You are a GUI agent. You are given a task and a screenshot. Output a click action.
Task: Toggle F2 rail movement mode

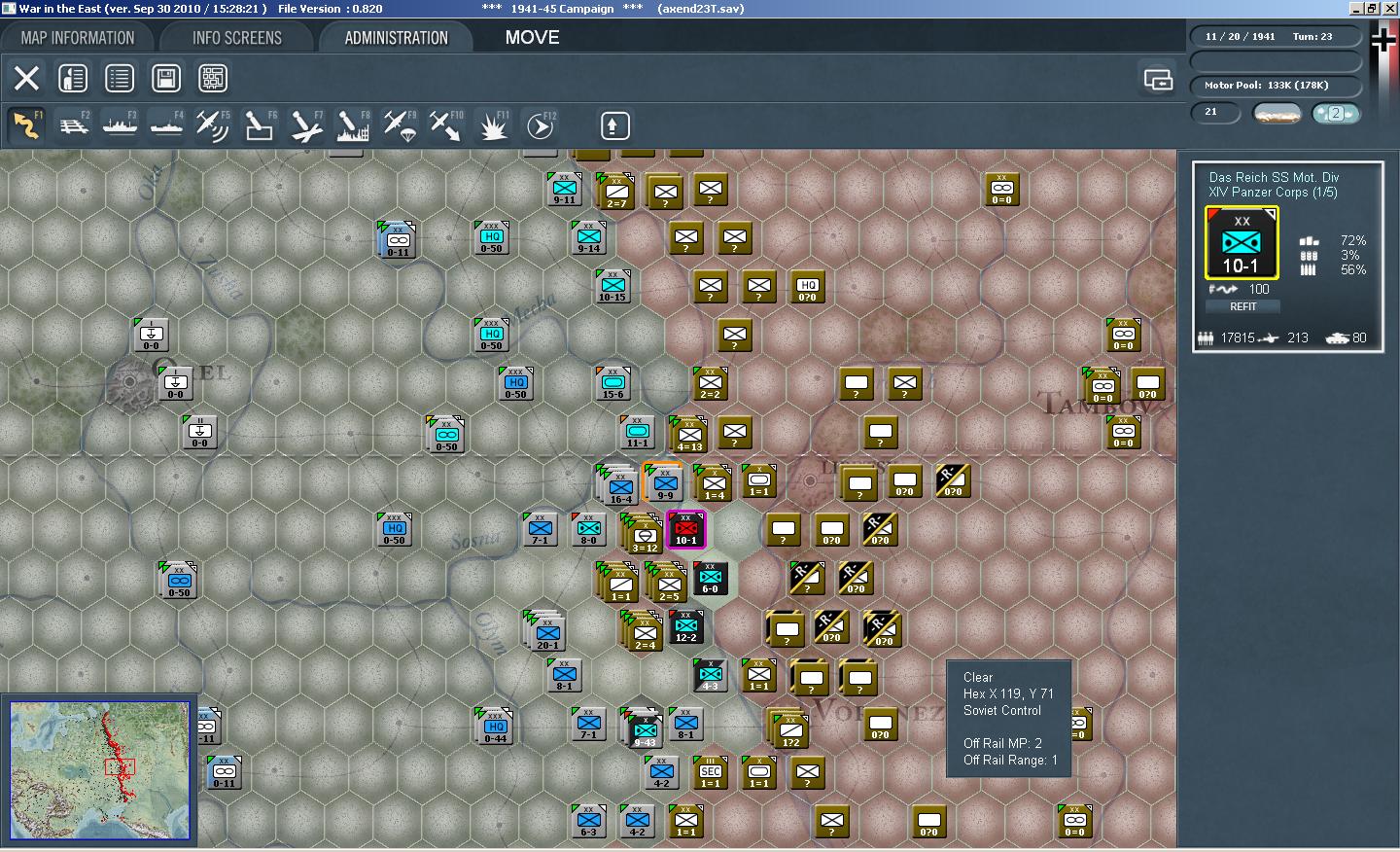(73, 125)
